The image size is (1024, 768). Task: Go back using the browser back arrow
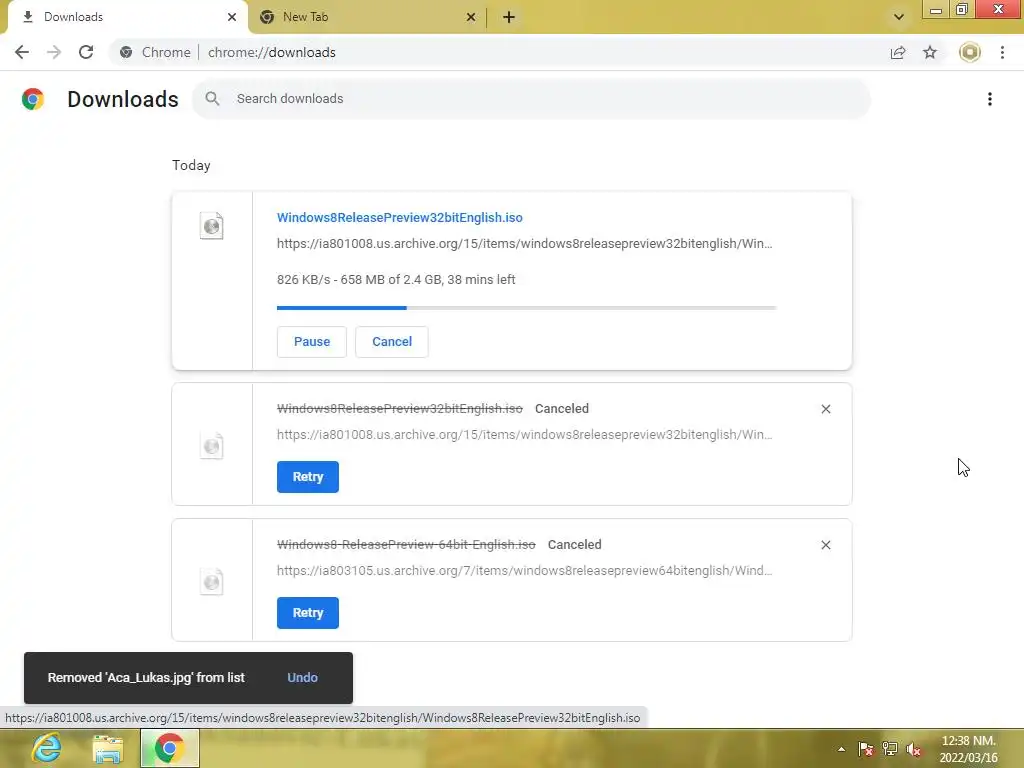click(22, 52)
